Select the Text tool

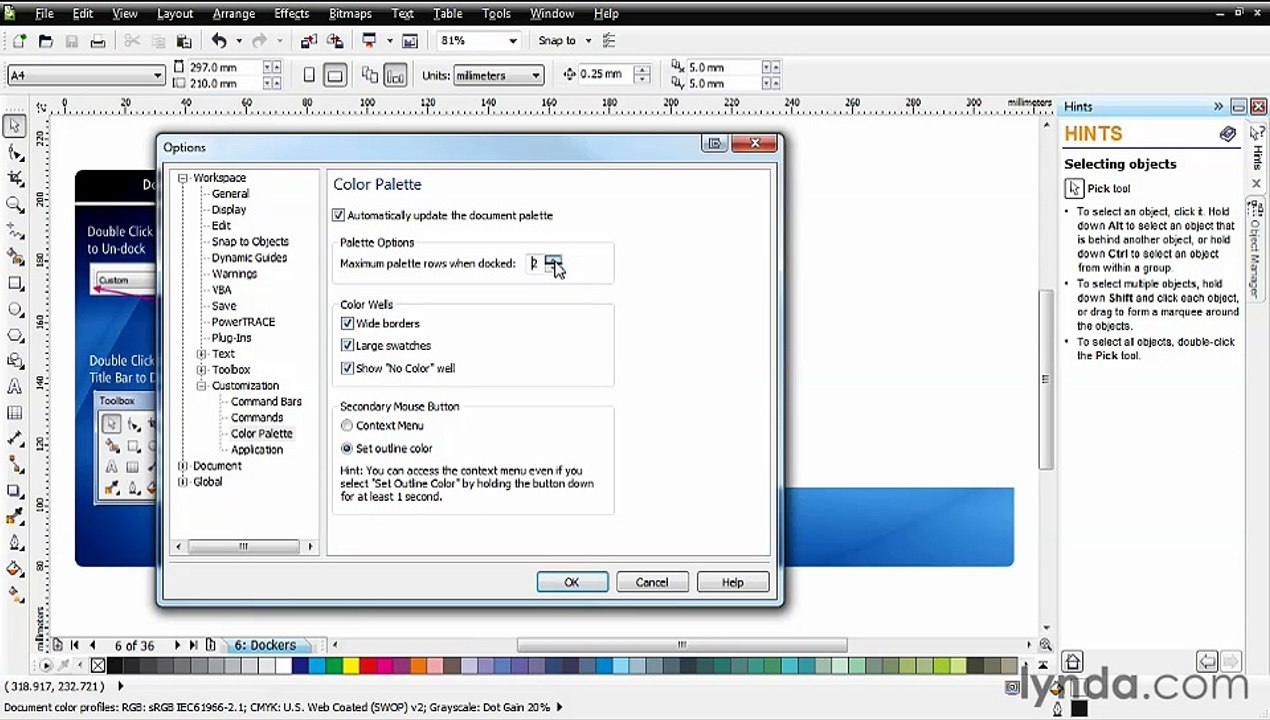coord(15,386)
